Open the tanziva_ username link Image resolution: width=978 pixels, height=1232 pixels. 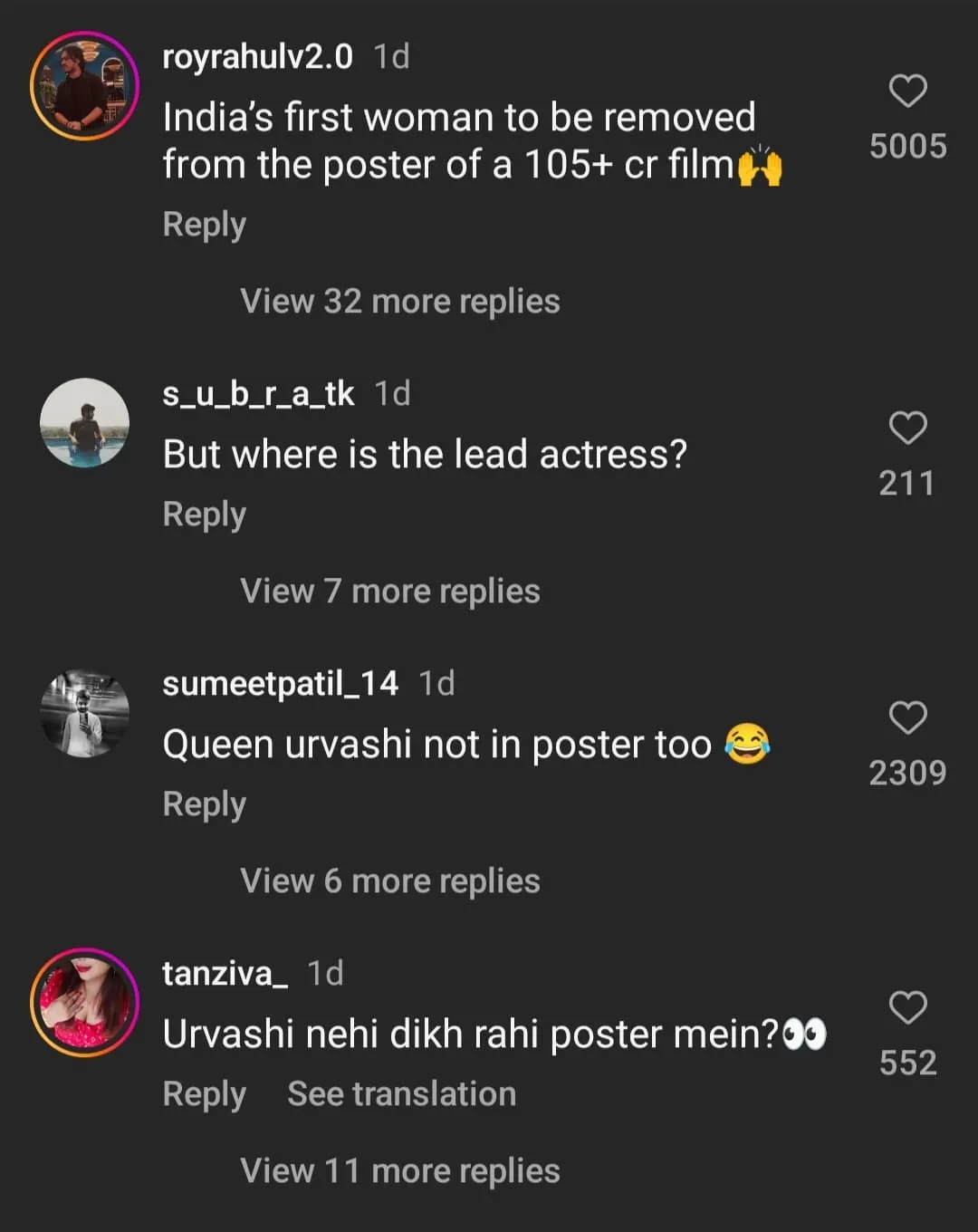[x=225, y=973]
